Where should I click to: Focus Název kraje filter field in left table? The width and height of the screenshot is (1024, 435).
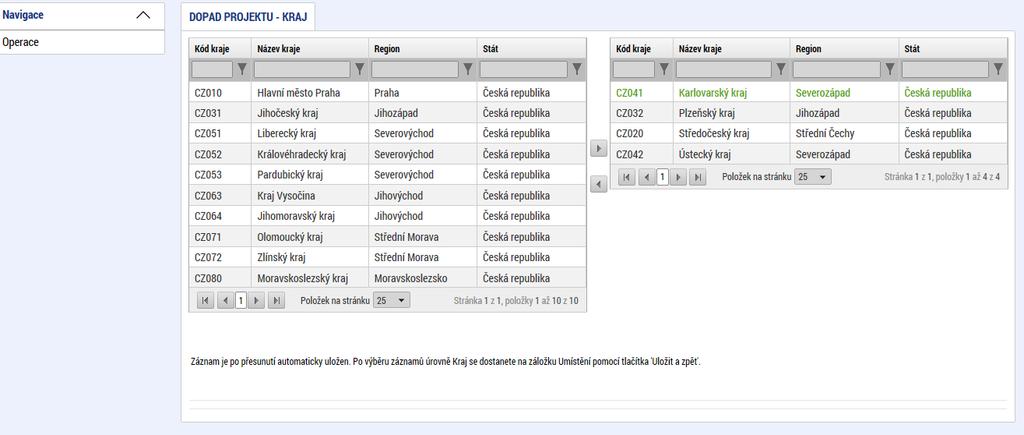pos(302,69)
